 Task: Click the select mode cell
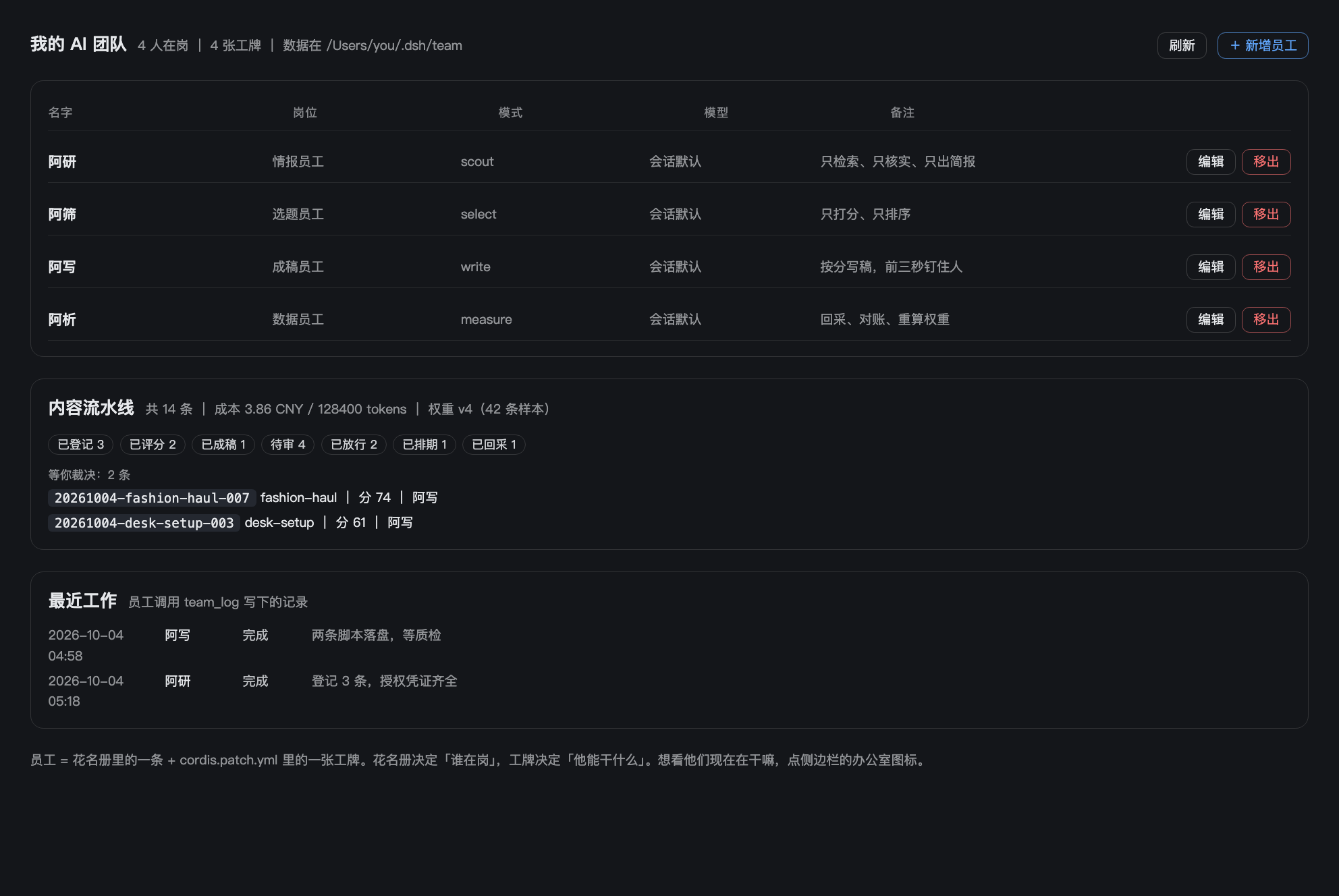[479, 215]
